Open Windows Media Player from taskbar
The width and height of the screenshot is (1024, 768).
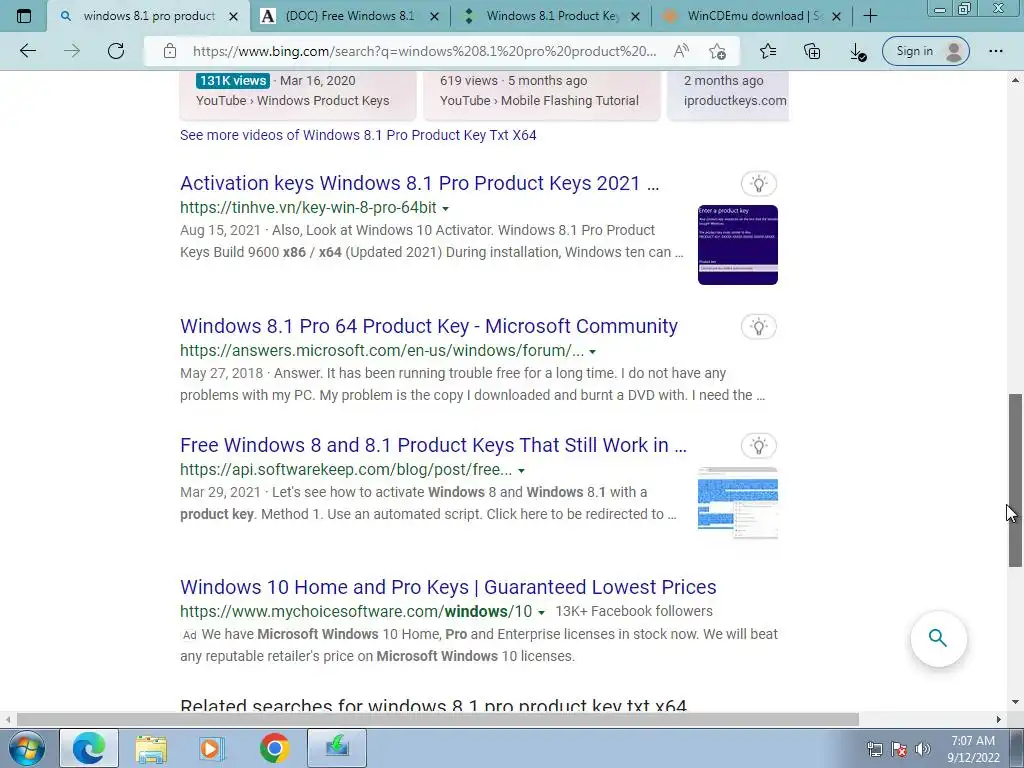pyautogui.click(x=212, y=748)
